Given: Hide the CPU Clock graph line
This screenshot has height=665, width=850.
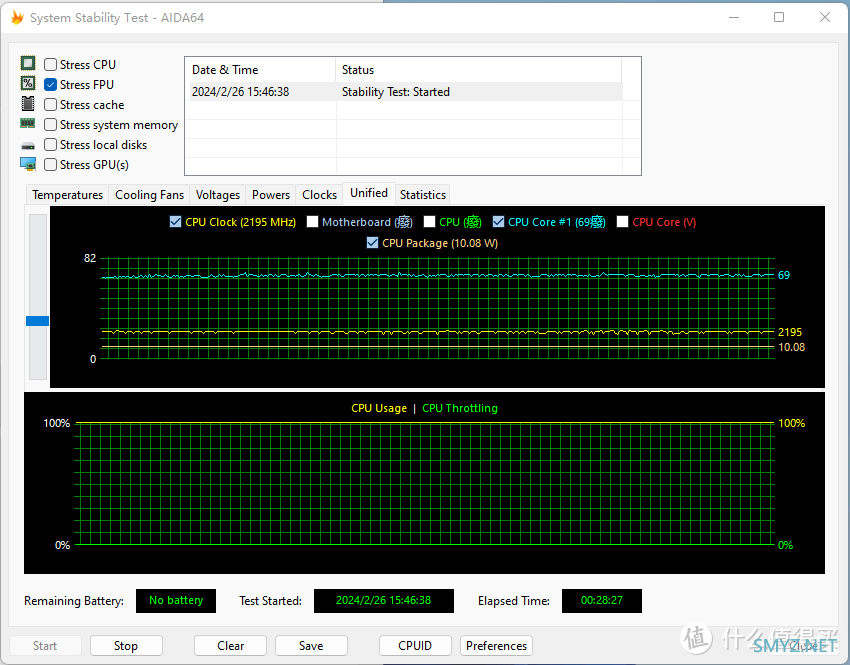Looking at the screenshot, I should coord(175,222).
